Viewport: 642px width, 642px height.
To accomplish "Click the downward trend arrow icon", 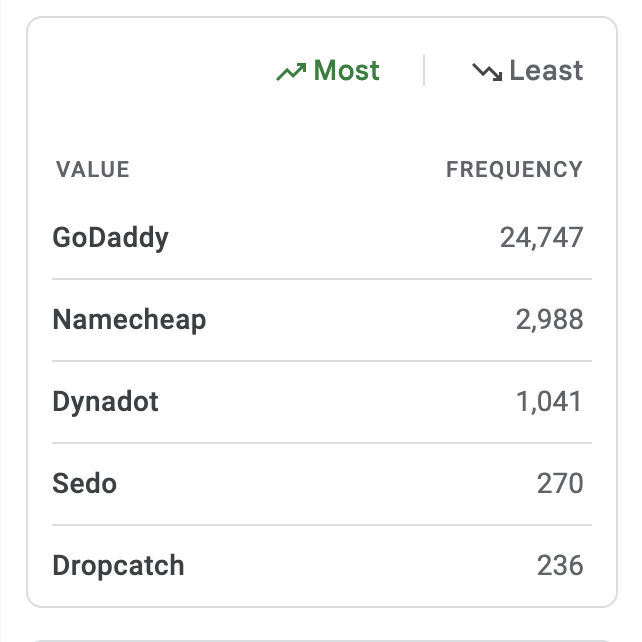I will coord(487,72).
